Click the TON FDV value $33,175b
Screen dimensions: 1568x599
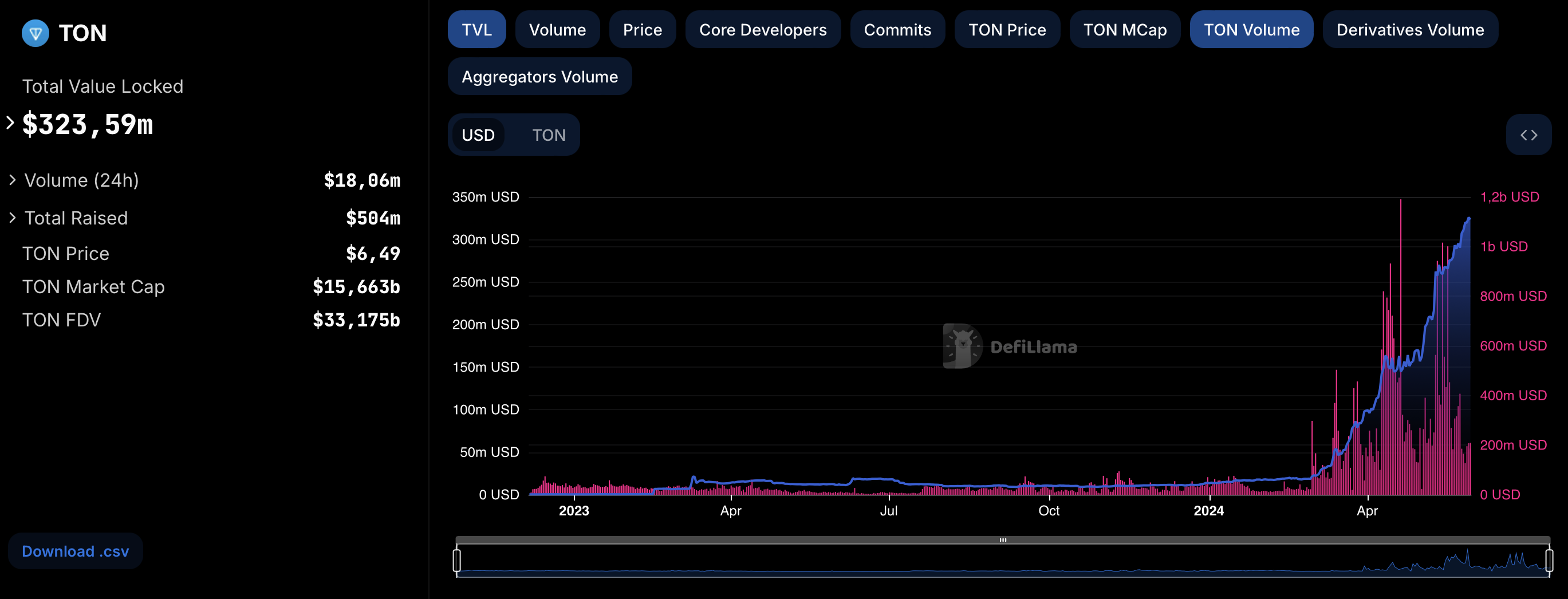pyautogui.click(x=356, y=320)
